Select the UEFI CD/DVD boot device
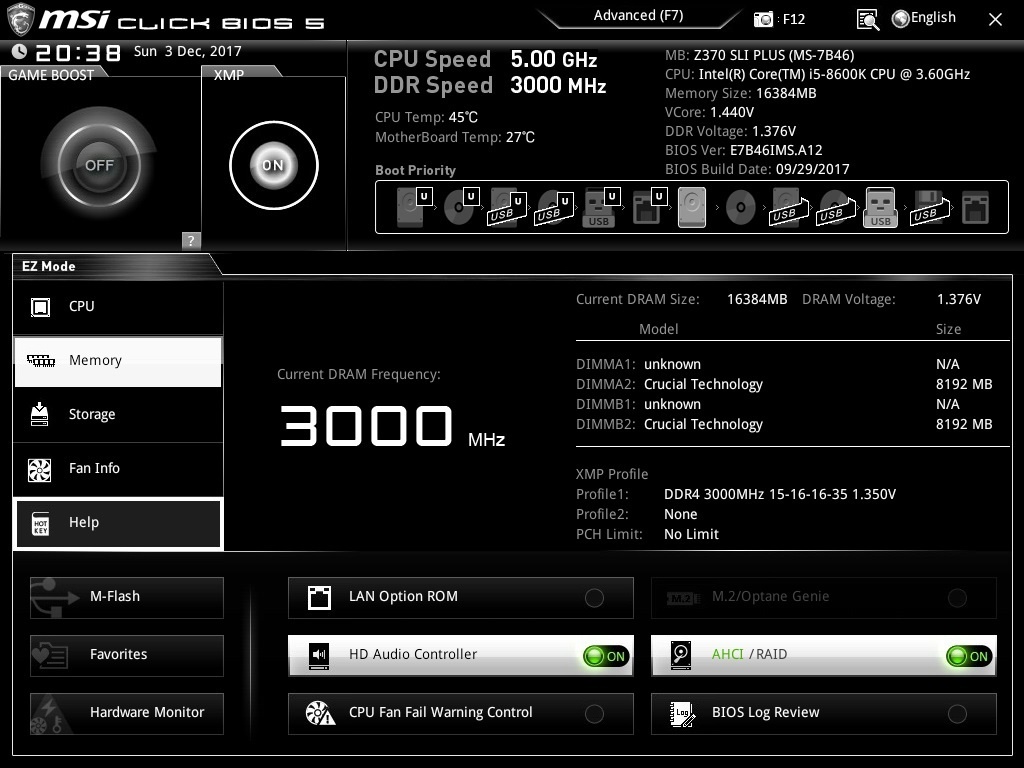The image size is (1024, 768). pyautogui.click(x=461, y=207)
